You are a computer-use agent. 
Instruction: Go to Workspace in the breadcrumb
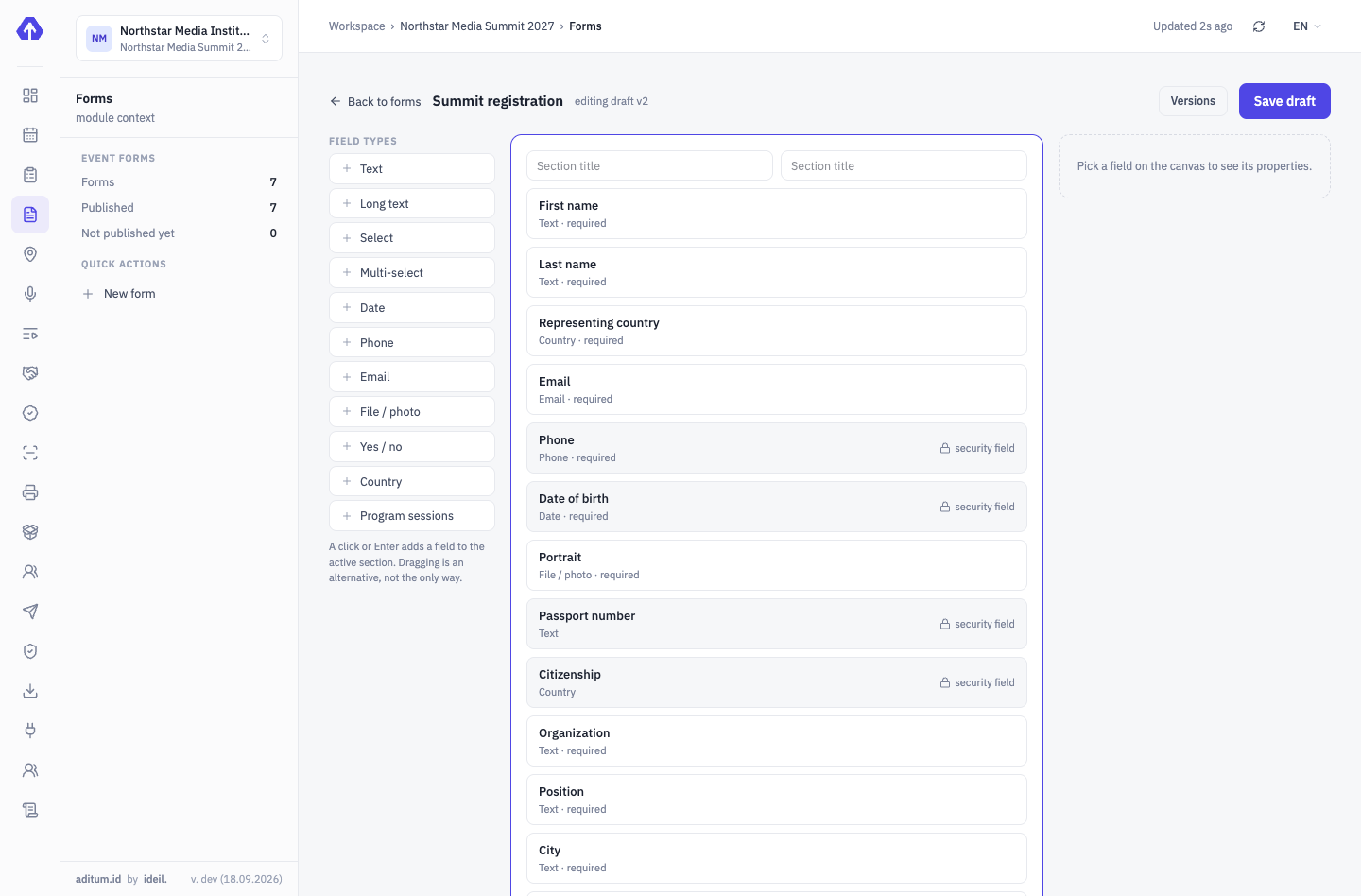(x=356, y=26)
